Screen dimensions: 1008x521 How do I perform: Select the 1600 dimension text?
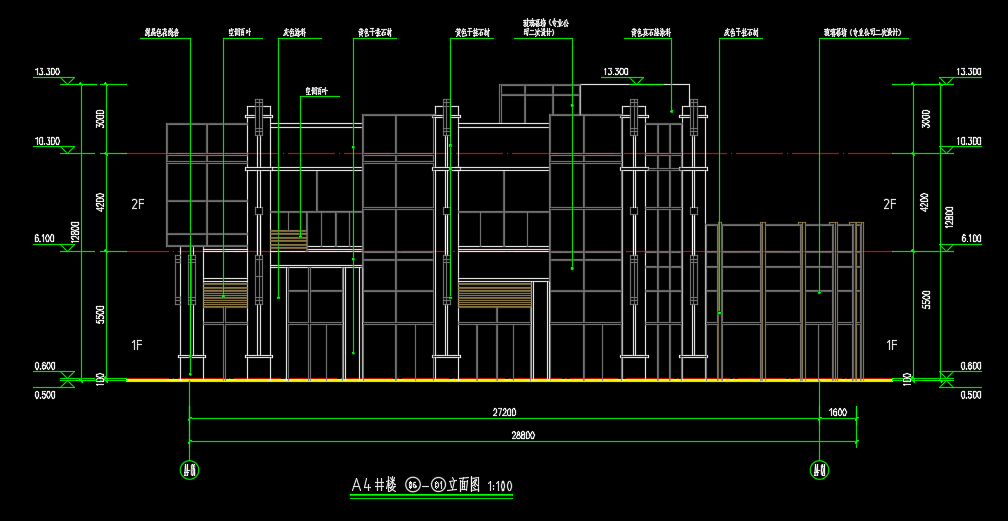[838, 412]
